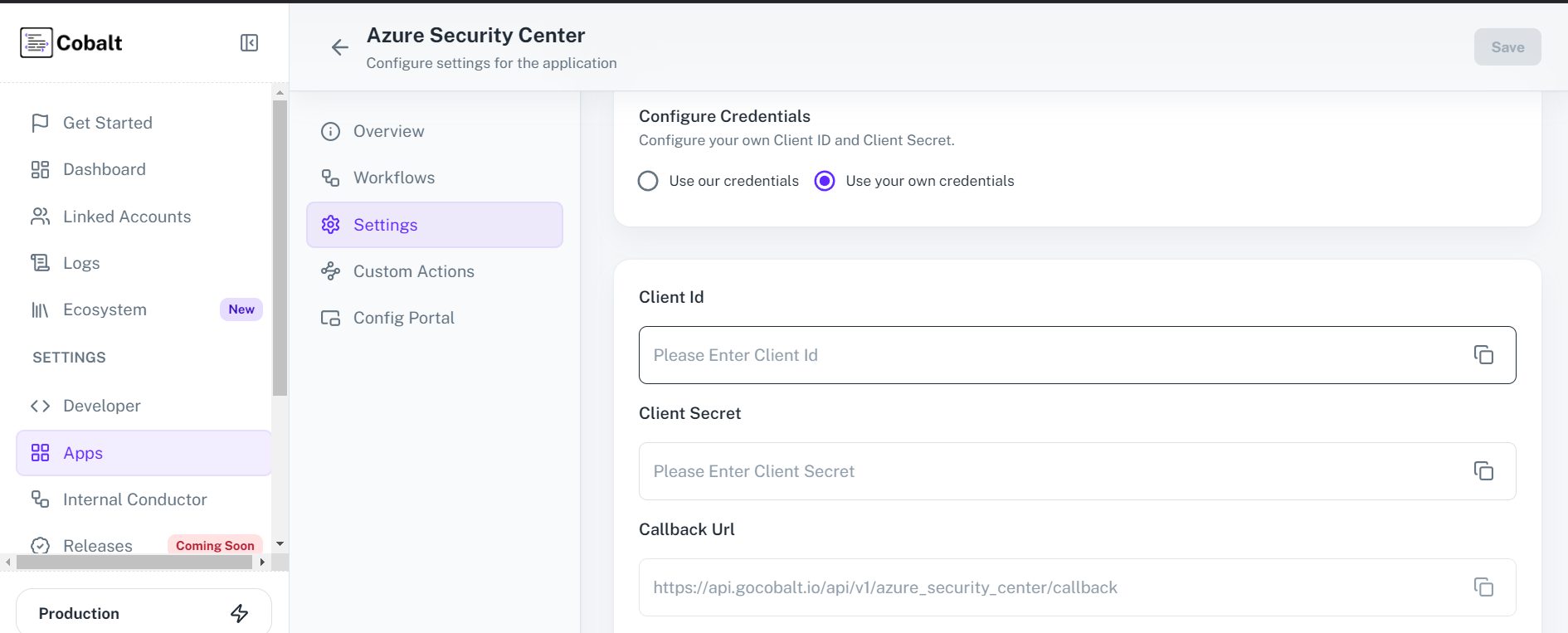Click the Client Secret input field
1568x633 pixels.
click(x=1077, y=471)
